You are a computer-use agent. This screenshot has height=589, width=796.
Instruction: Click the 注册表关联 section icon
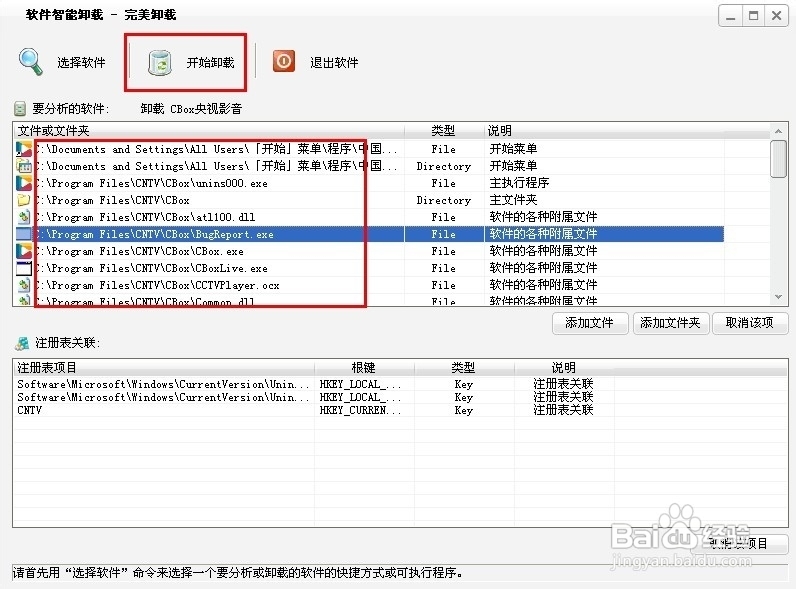point(22,343)
